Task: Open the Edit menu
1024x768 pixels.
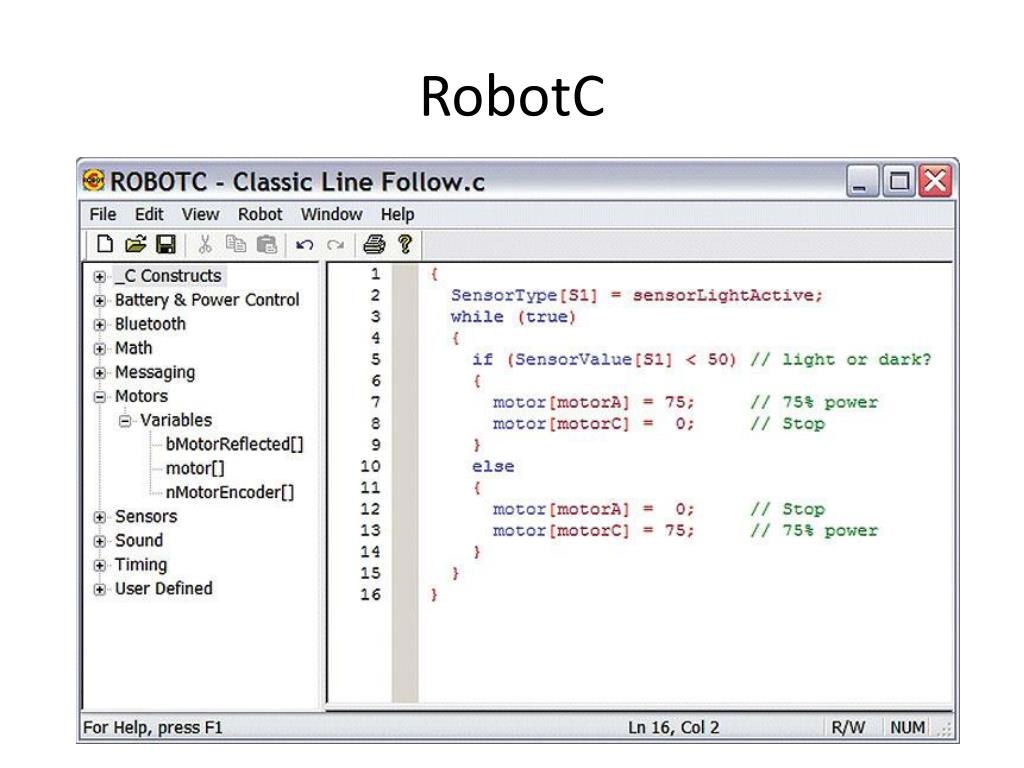Action: point(149,214)
